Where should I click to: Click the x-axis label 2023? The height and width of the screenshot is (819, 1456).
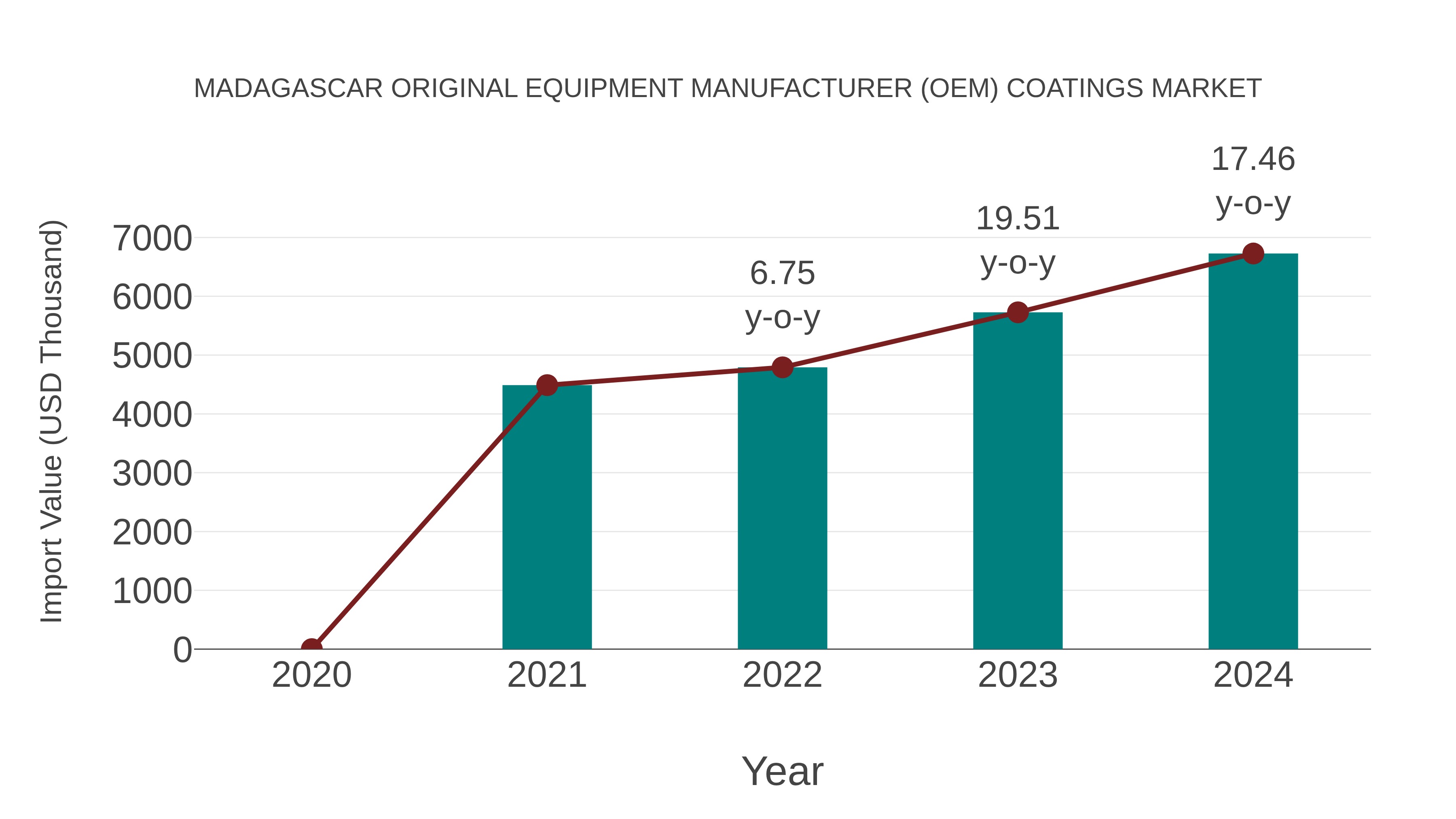coord(1018,675)
